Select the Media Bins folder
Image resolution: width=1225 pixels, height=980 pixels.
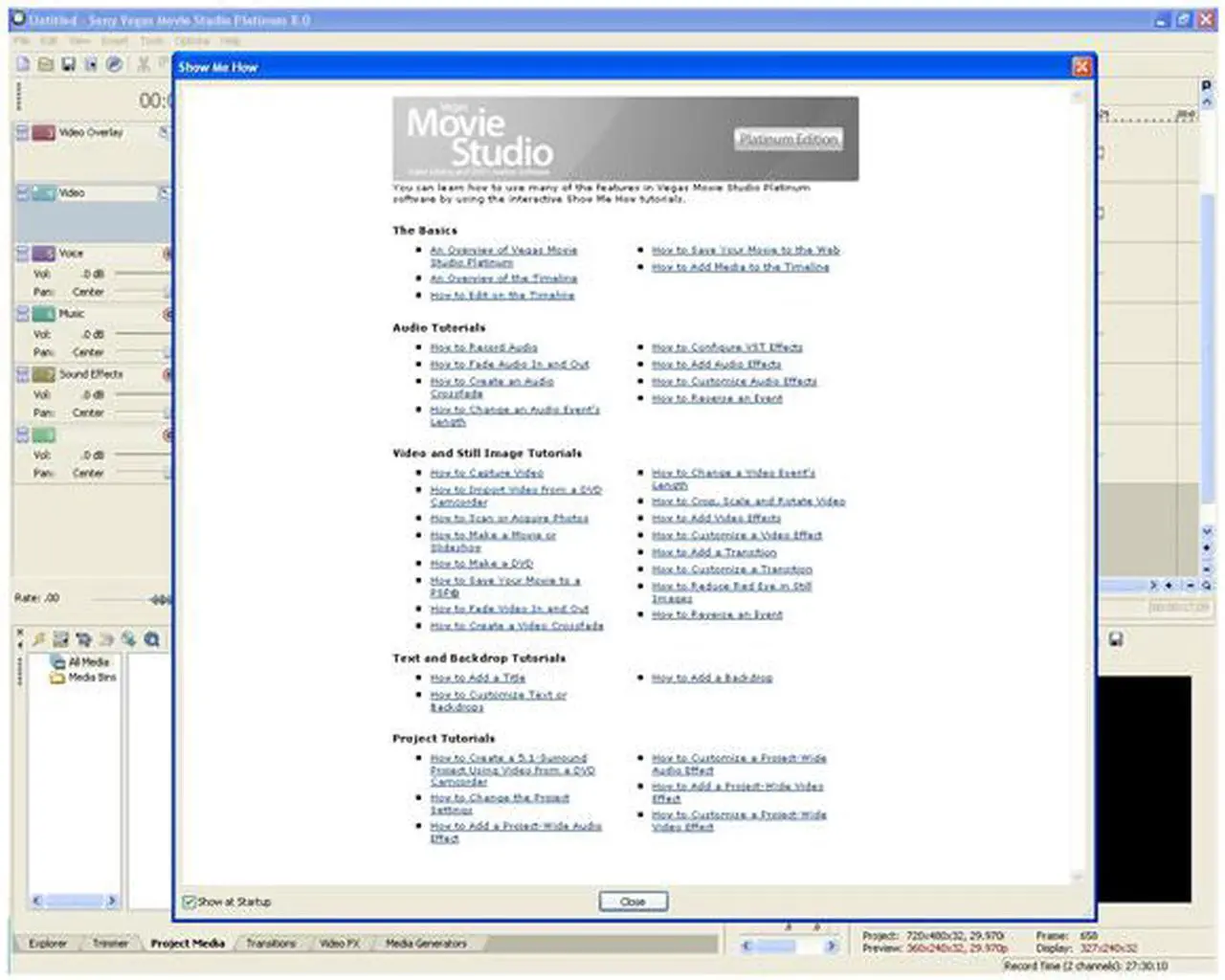tap(83, 678)
